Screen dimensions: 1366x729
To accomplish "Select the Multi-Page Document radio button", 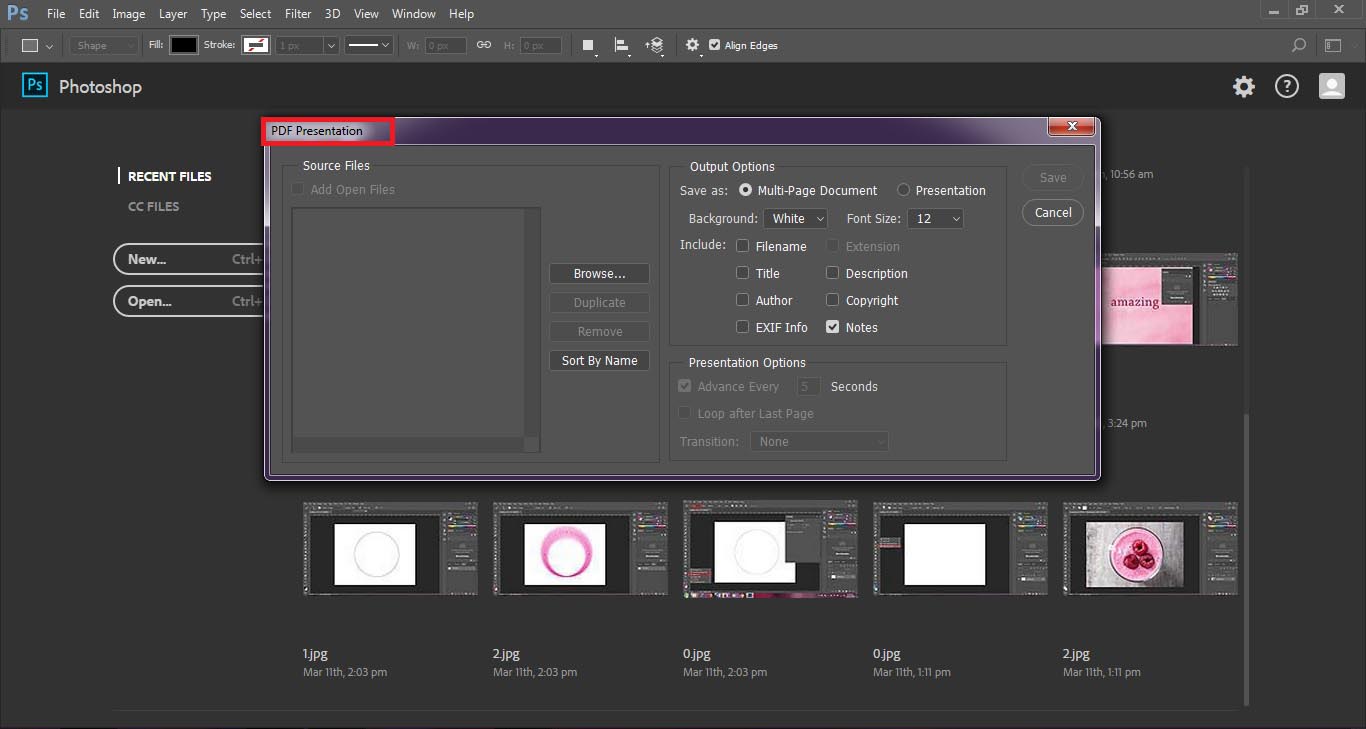I will tap(745, 190).
